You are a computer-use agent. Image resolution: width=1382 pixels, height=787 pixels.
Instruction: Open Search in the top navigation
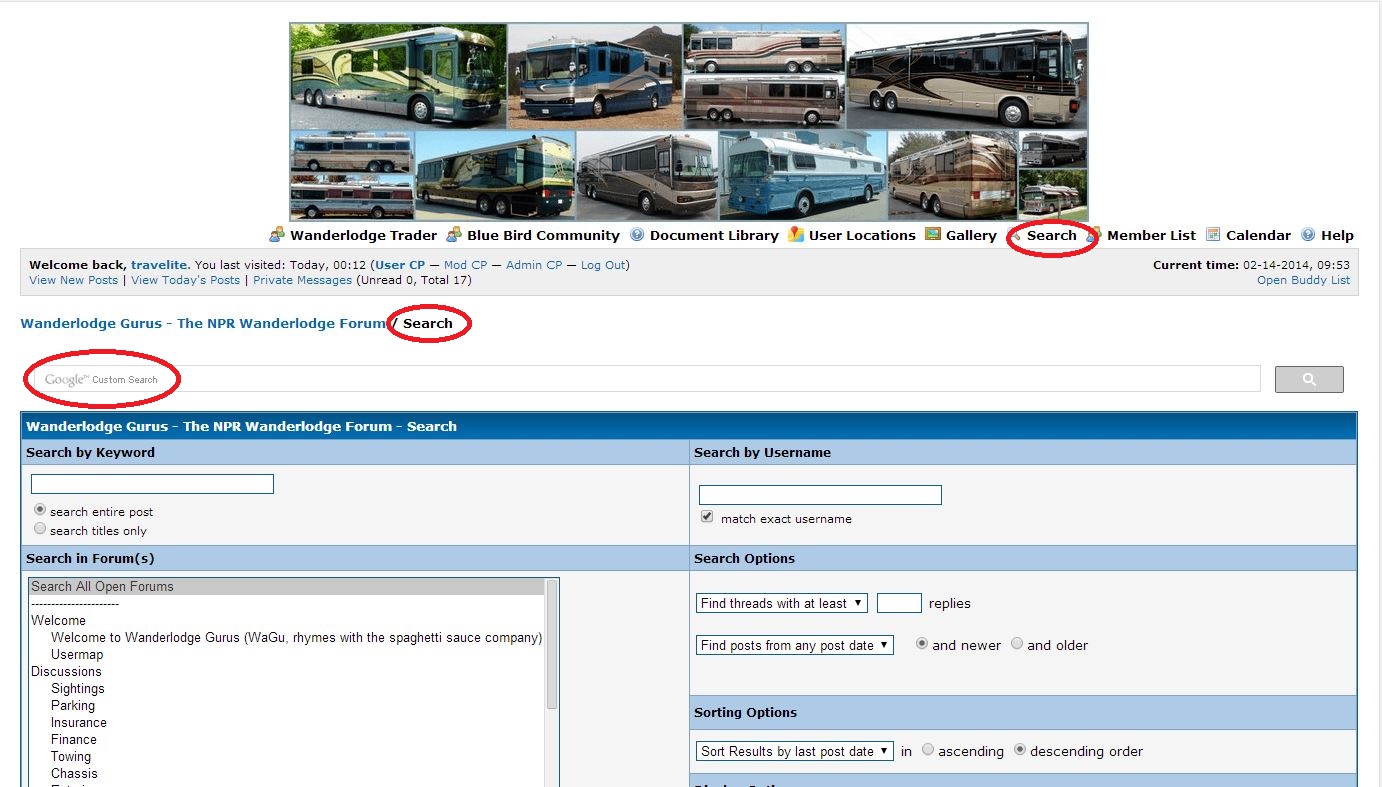(x=1051, y=236)
